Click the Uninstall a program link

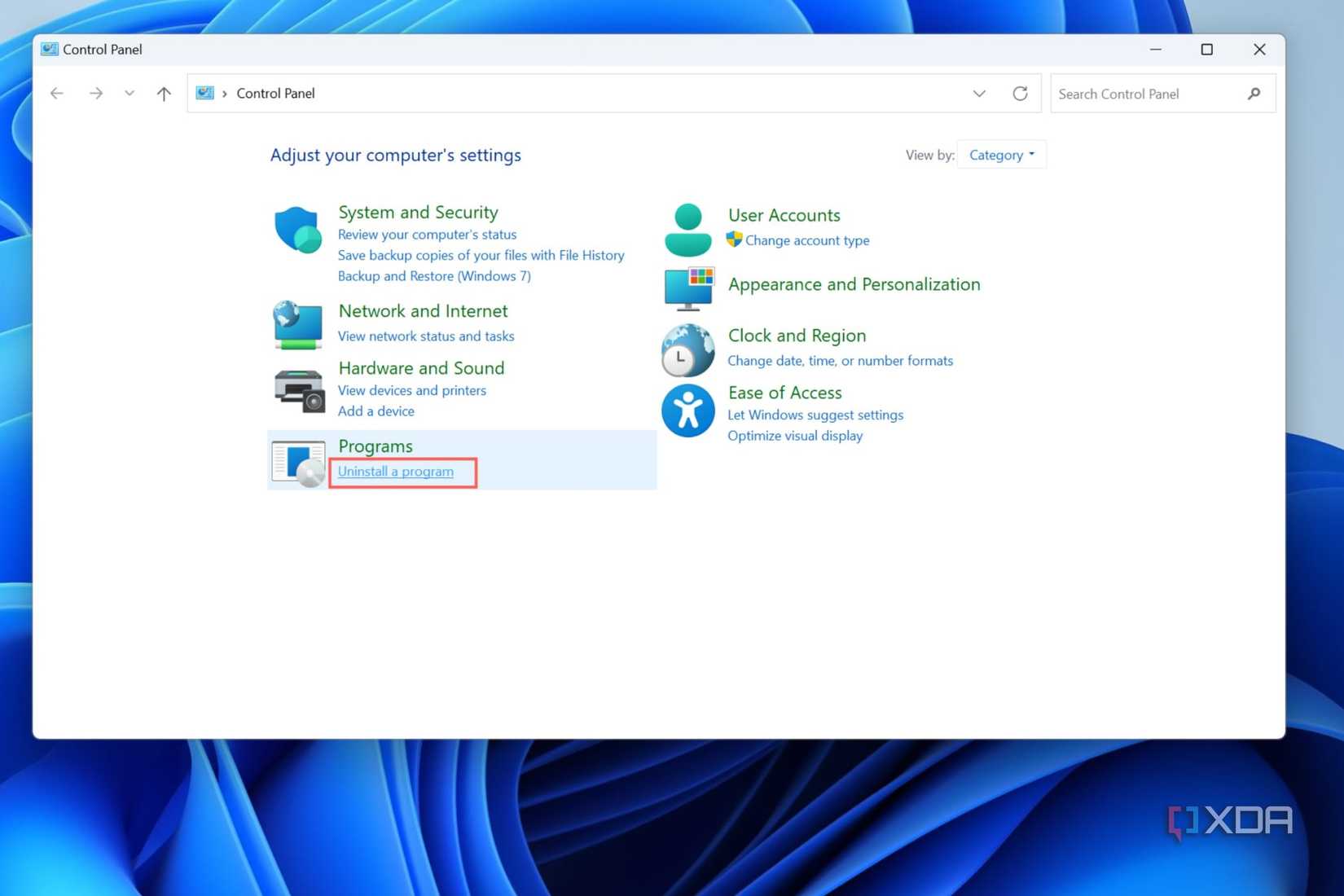[396, 472]
